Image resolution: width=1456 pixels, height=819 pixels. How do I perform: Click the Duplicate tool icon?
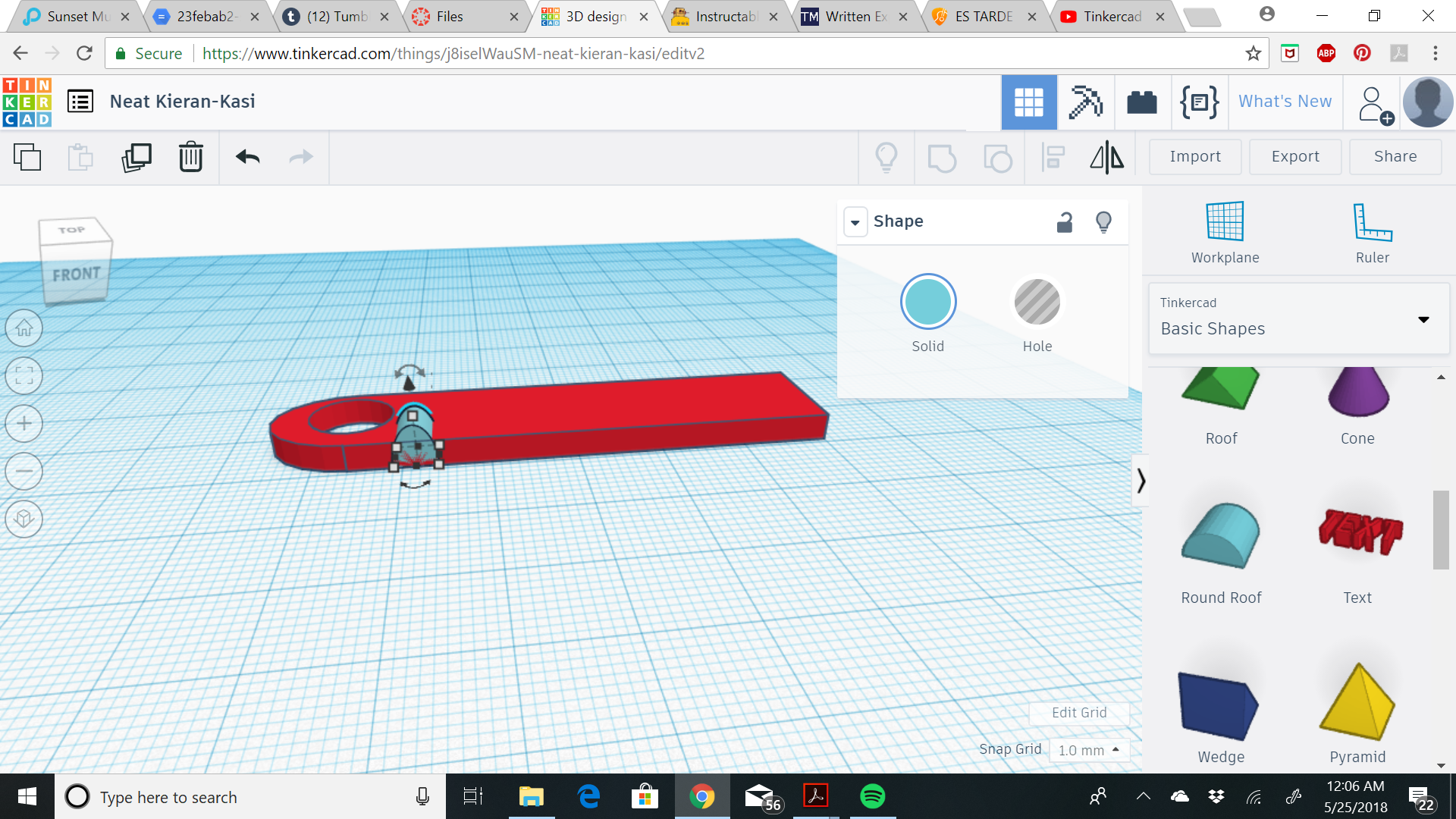136,157
